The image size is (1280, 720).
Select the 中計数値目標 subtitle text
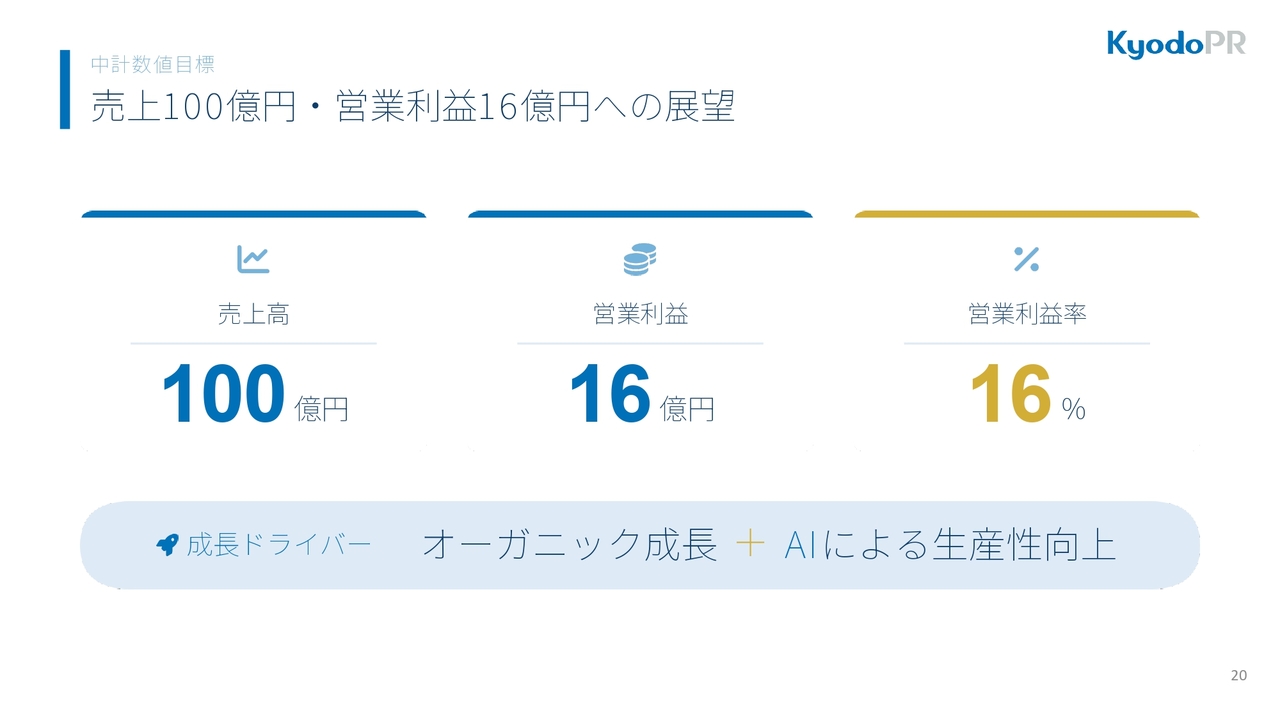click(x=152, y=64)
